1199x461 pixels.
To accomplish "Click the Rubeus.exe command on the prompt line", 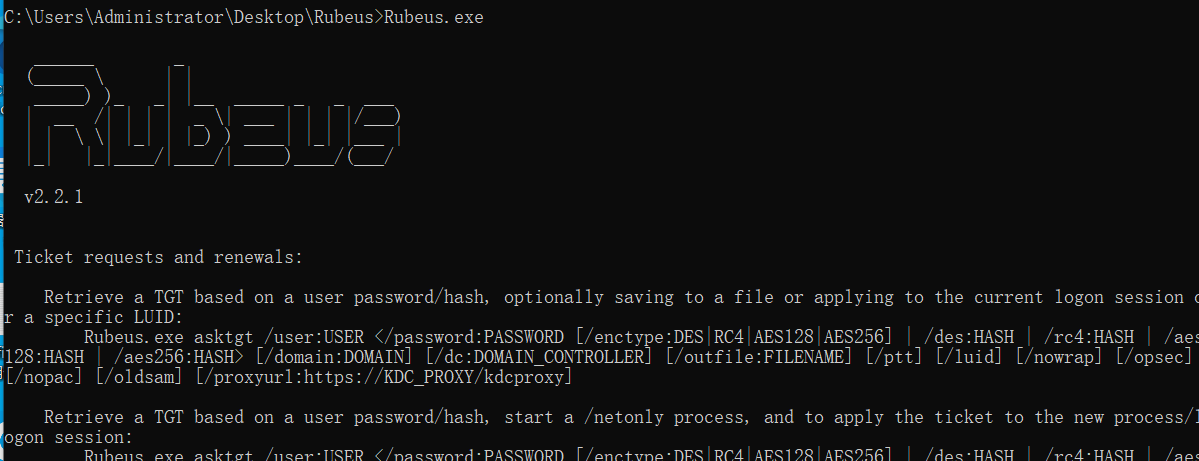I will coord(434,17).
